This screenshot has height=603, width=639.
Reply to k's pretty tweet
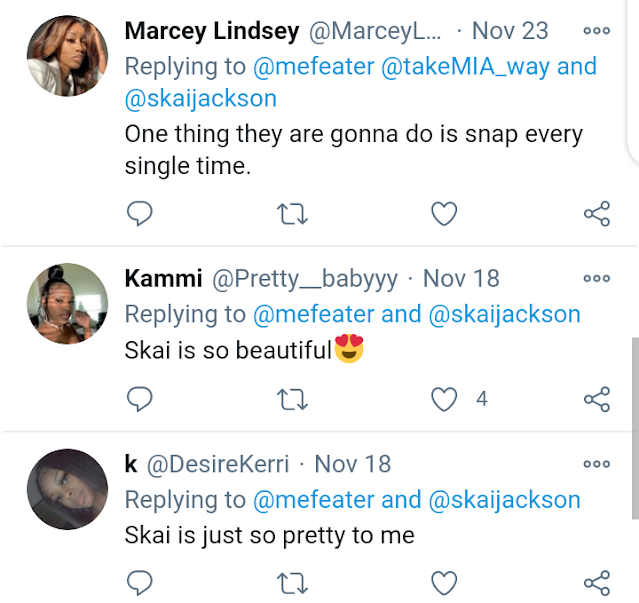pyautogui.click(x=141, y=583)
